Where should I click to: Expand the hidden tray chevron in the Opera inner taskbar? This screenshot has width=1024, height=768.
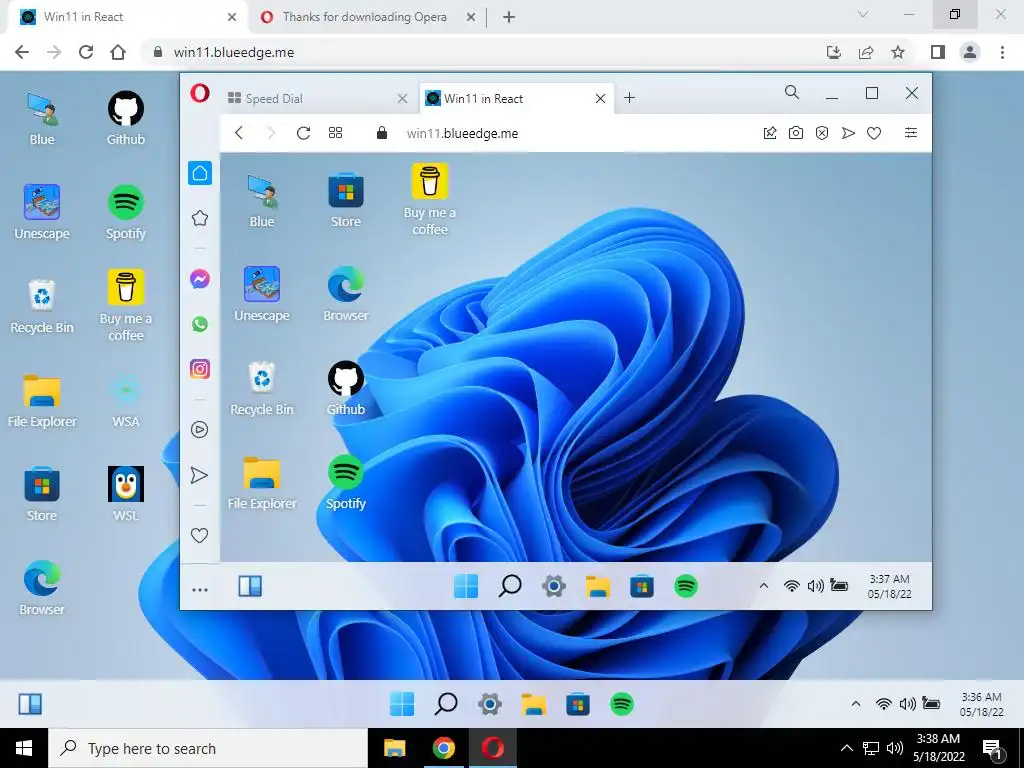[x=763, y=586]
